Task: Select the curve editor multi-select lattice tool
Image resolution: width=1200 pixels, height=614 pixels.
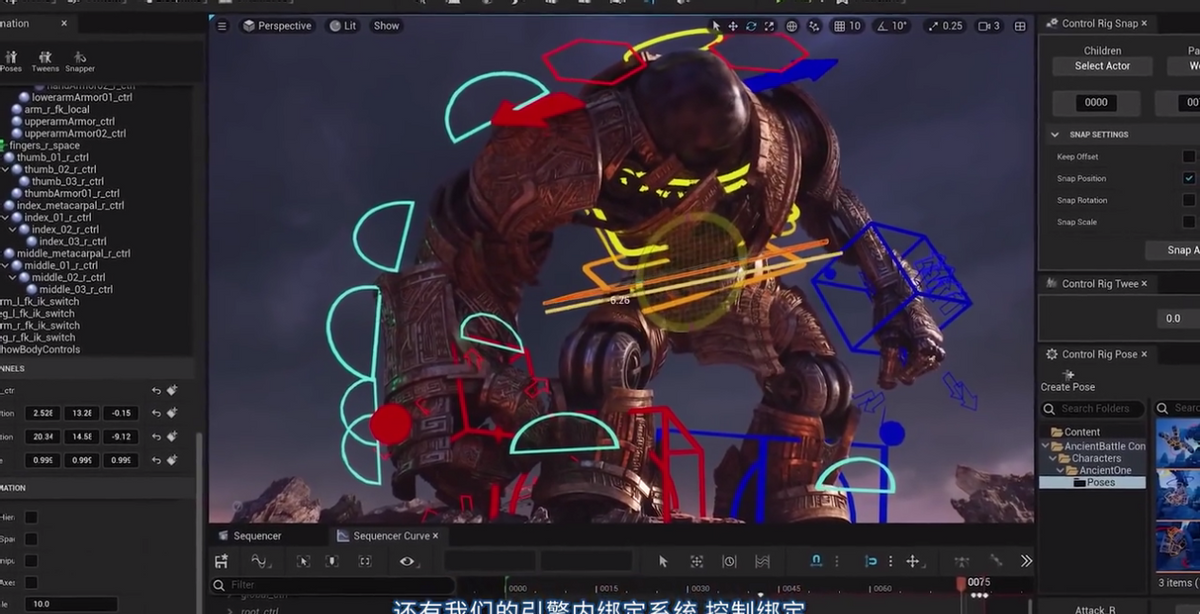Action: coord(762,562)
